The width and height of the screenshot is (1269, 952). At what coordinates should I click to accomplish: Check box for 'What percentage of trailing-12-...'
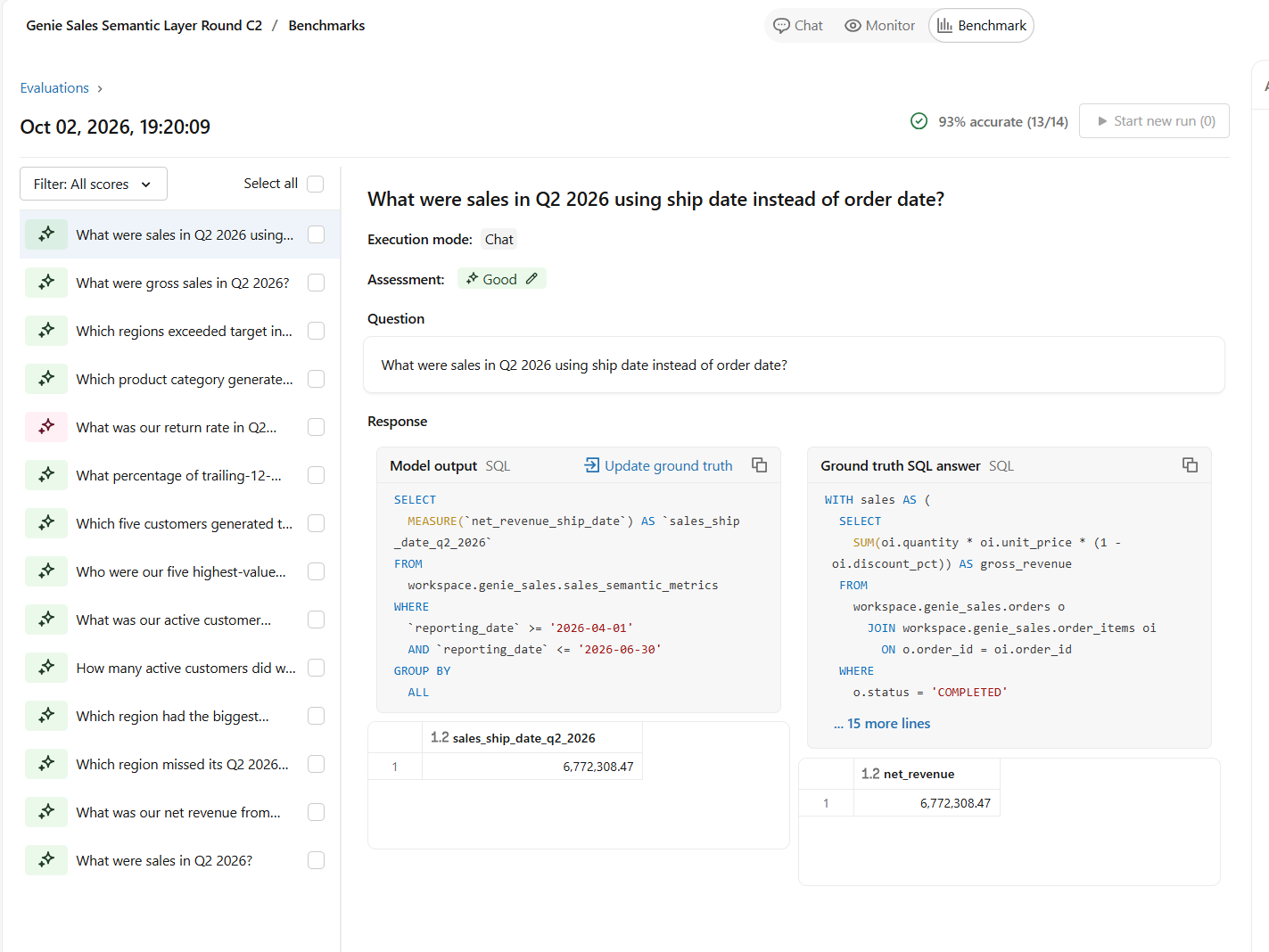click(316, 475)
